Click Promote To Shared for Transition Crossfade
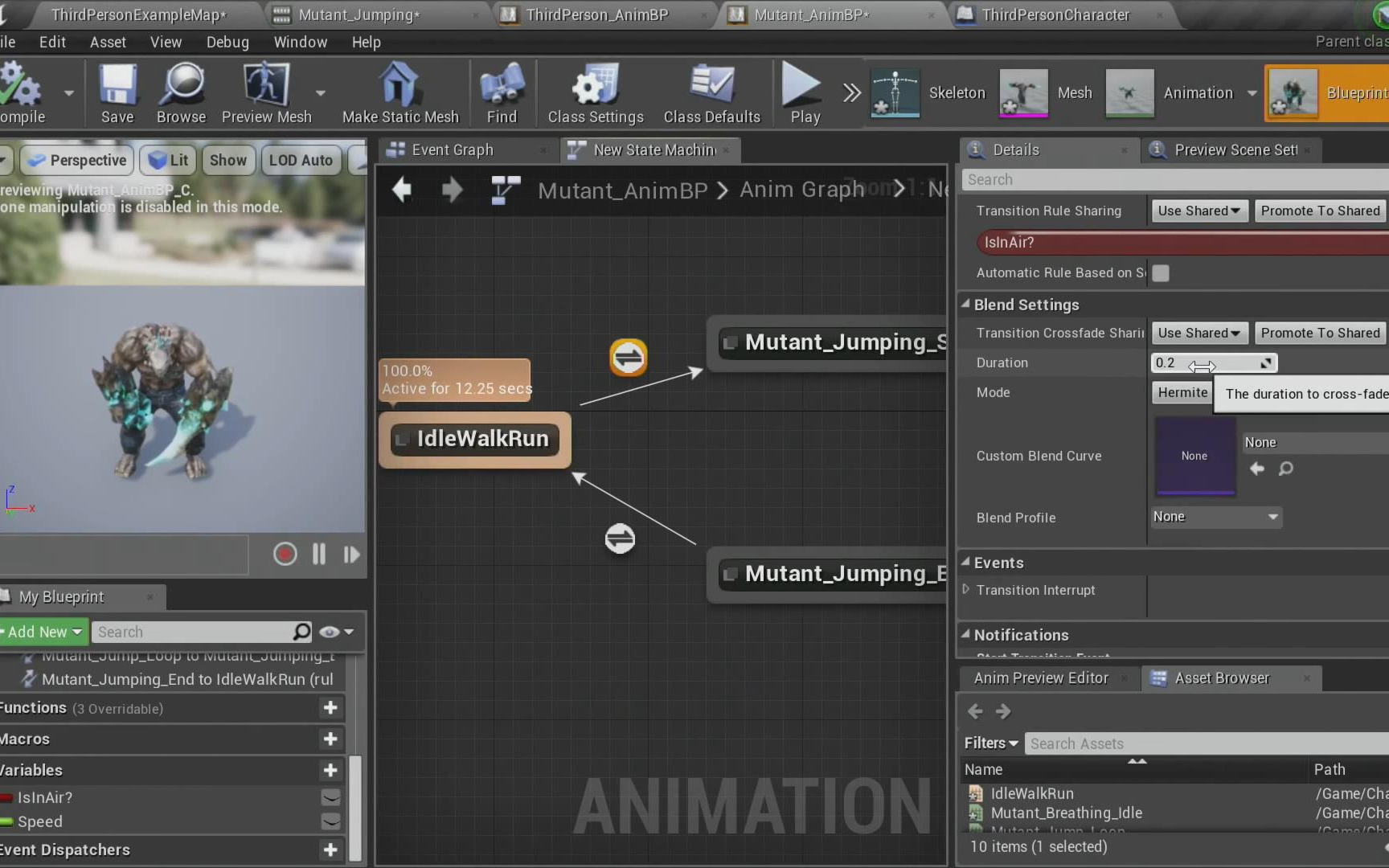Screen dimensions: 1389x868 coord(1319,333)
